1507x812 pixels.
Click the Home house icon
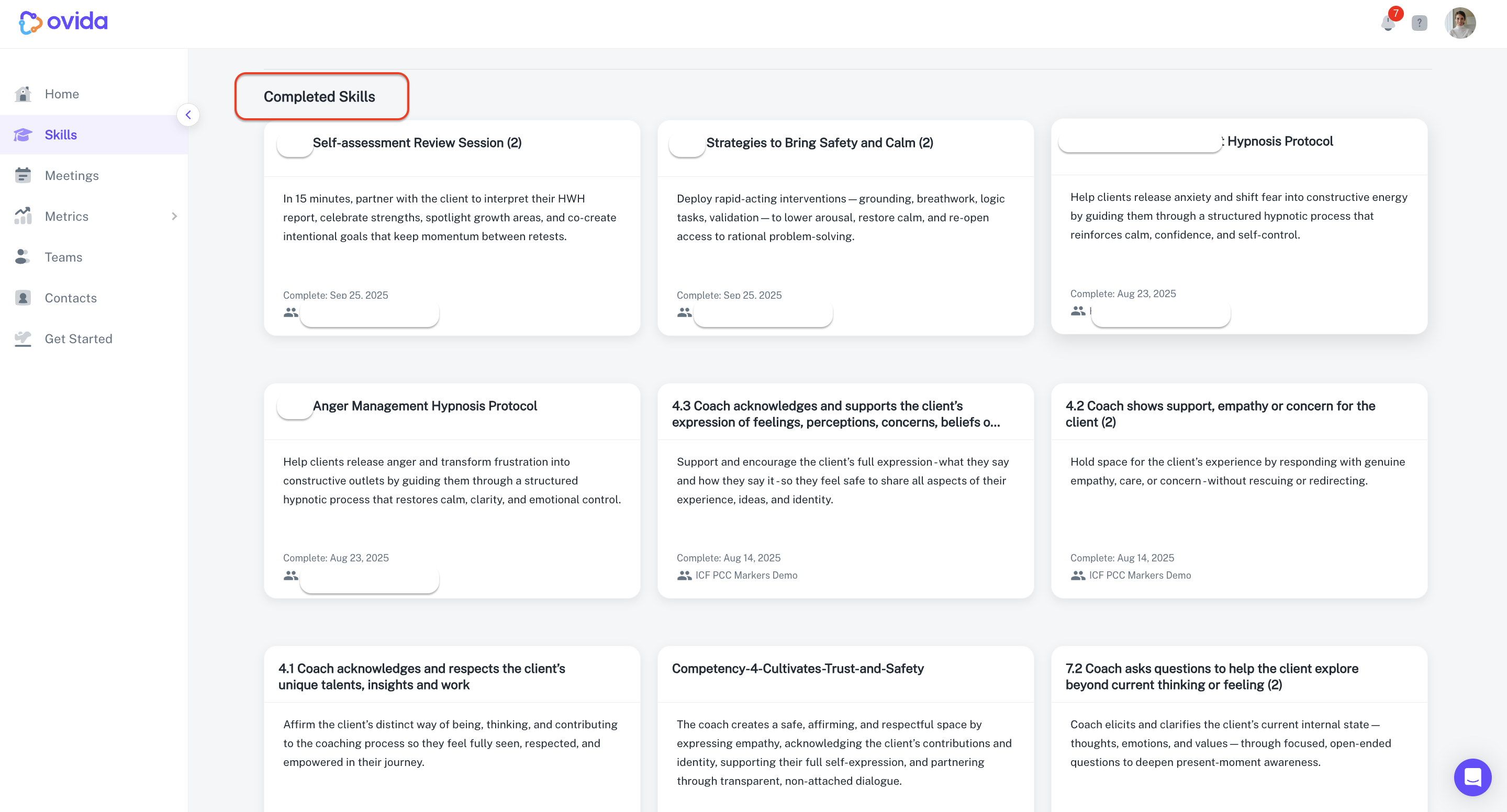click(23, 94)
